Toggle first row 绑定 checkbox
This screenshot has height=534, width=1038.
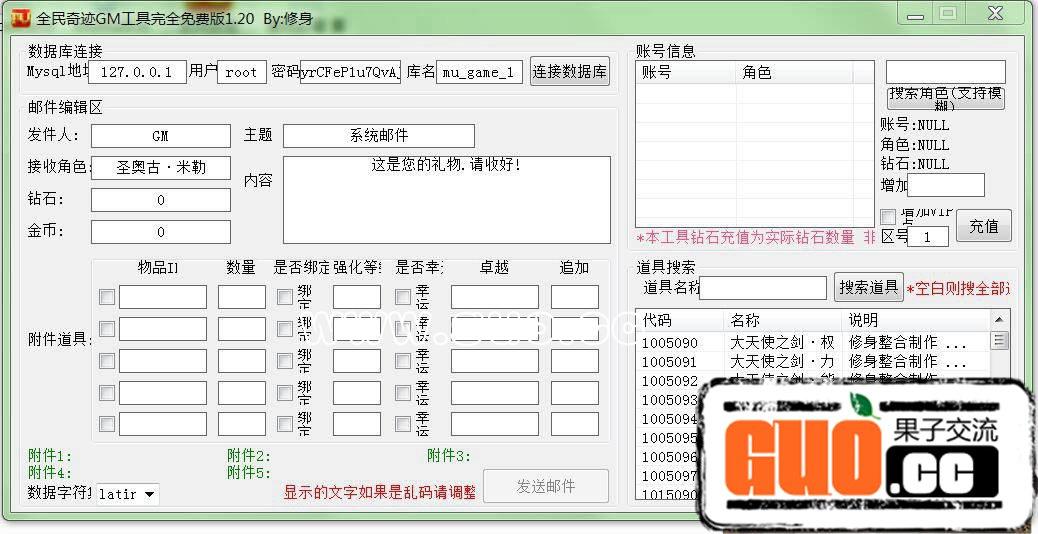[285, 297]
